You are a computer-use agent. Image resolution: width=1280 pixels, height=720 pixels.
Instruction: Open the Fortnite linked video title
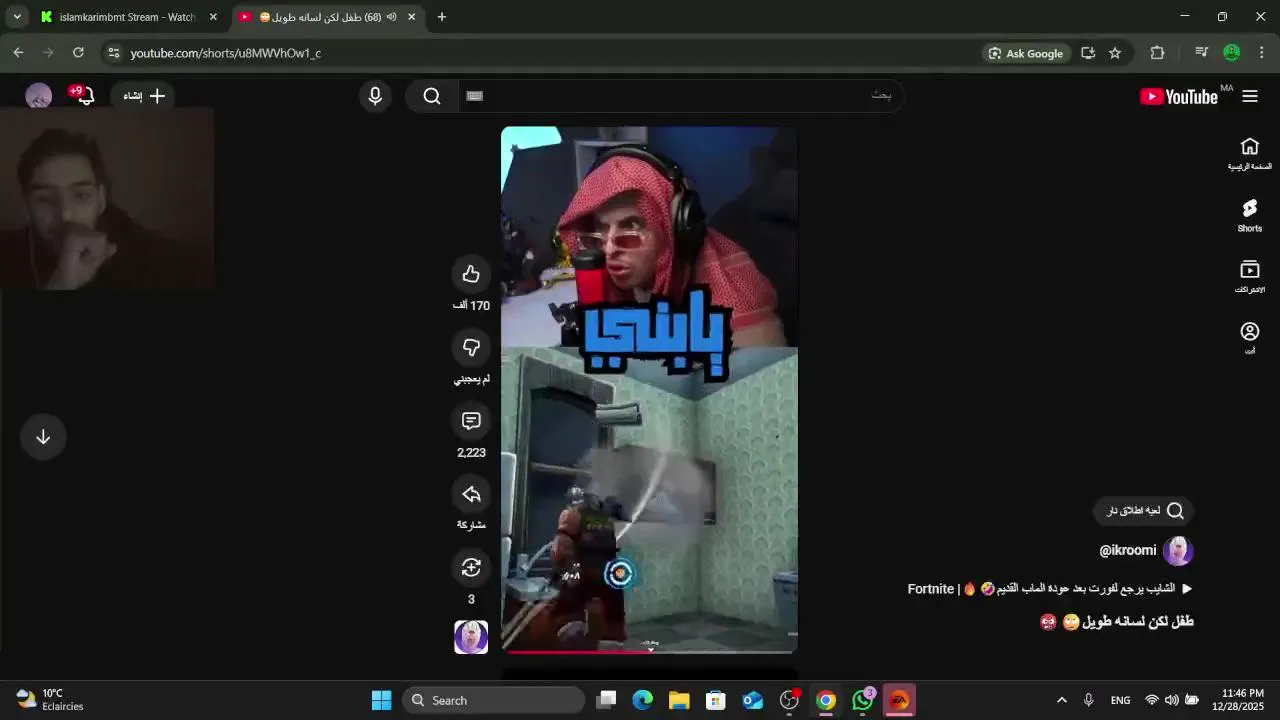pyautogui.click(x=1051, y=589)
